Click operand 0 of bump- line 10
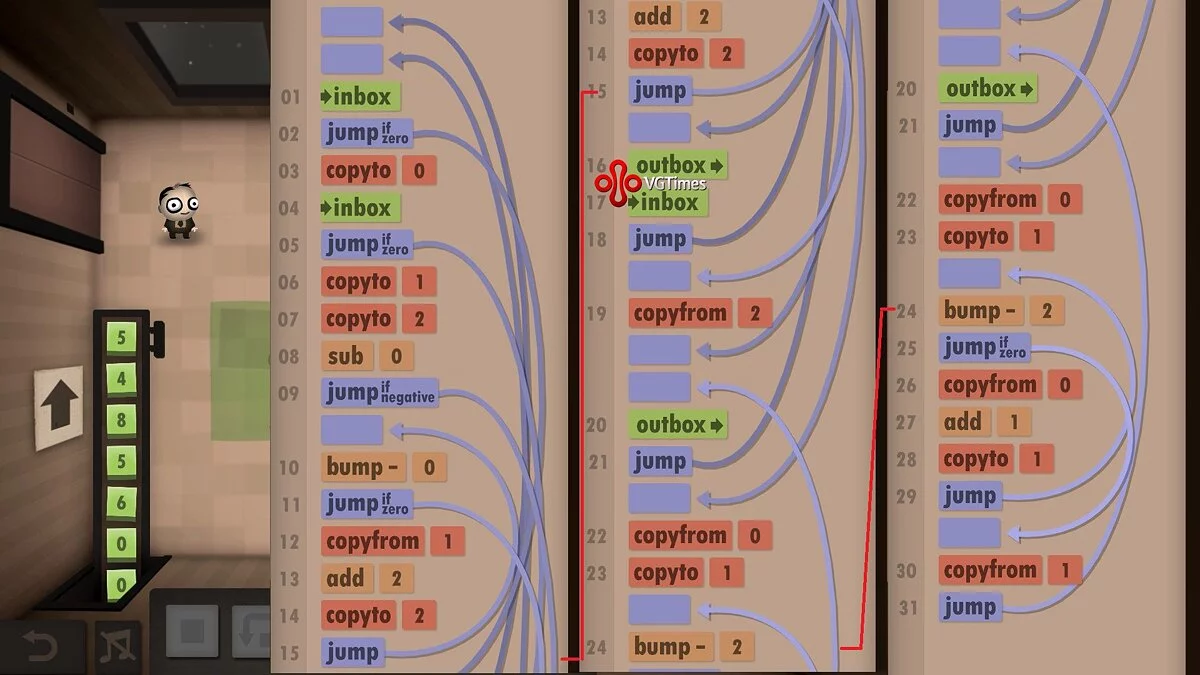 (430, 467)
